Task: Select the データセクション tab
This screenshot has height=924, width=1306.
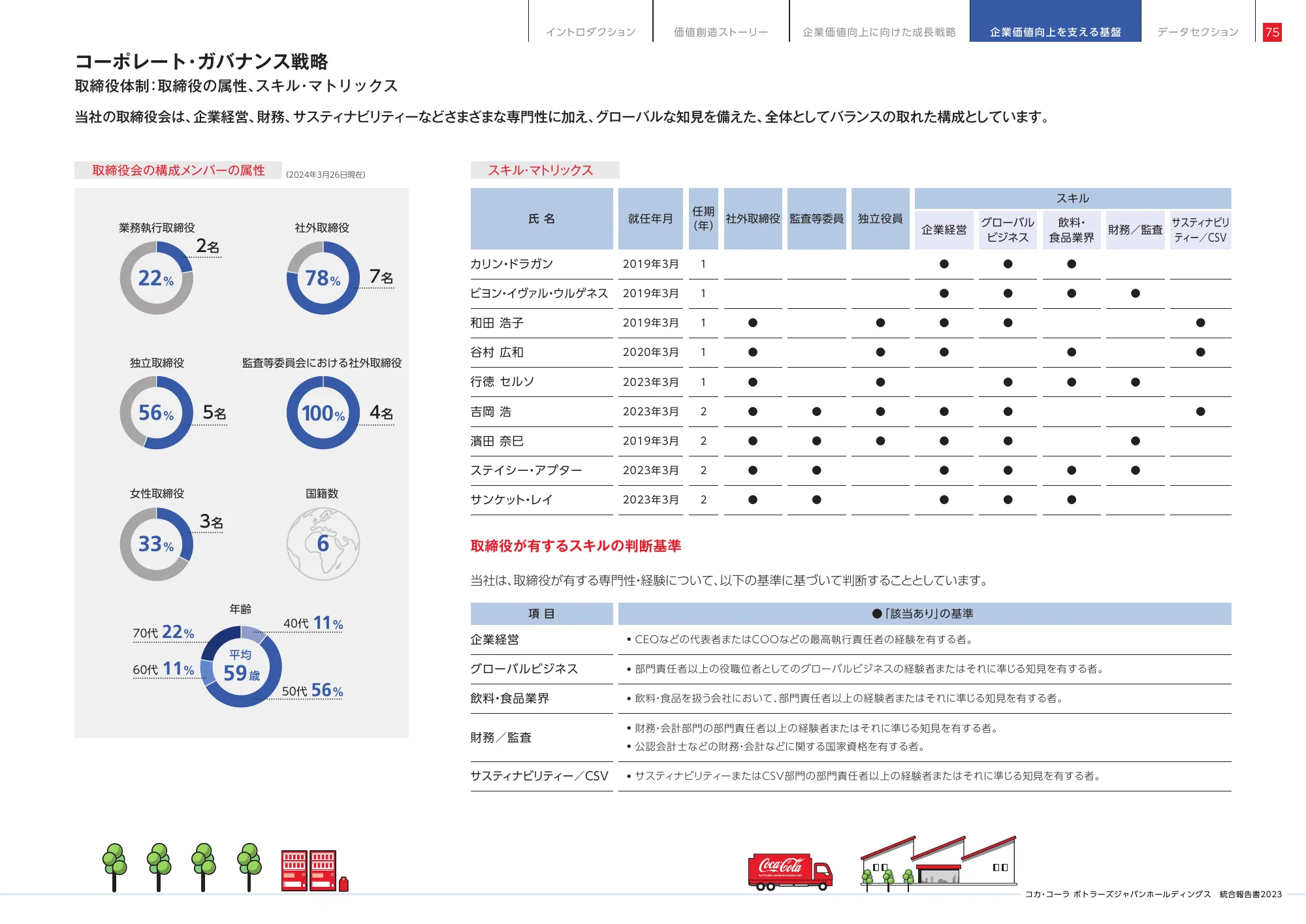Action: pyautogui.click(x=1198, y=31)
